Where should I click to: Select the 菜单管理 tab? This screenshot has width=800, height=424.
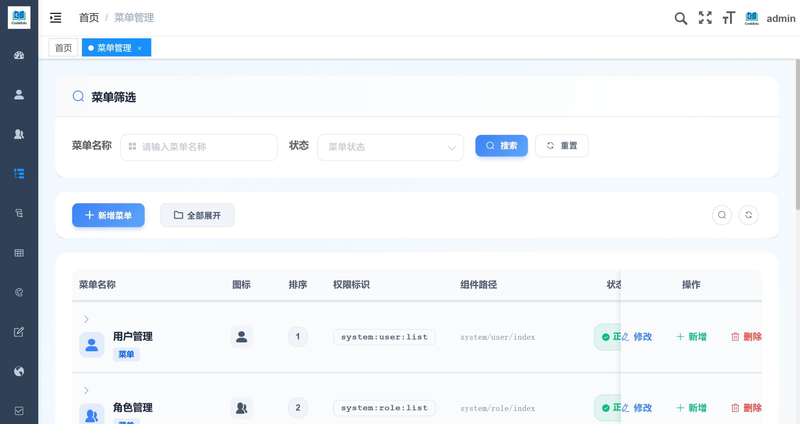114,47
